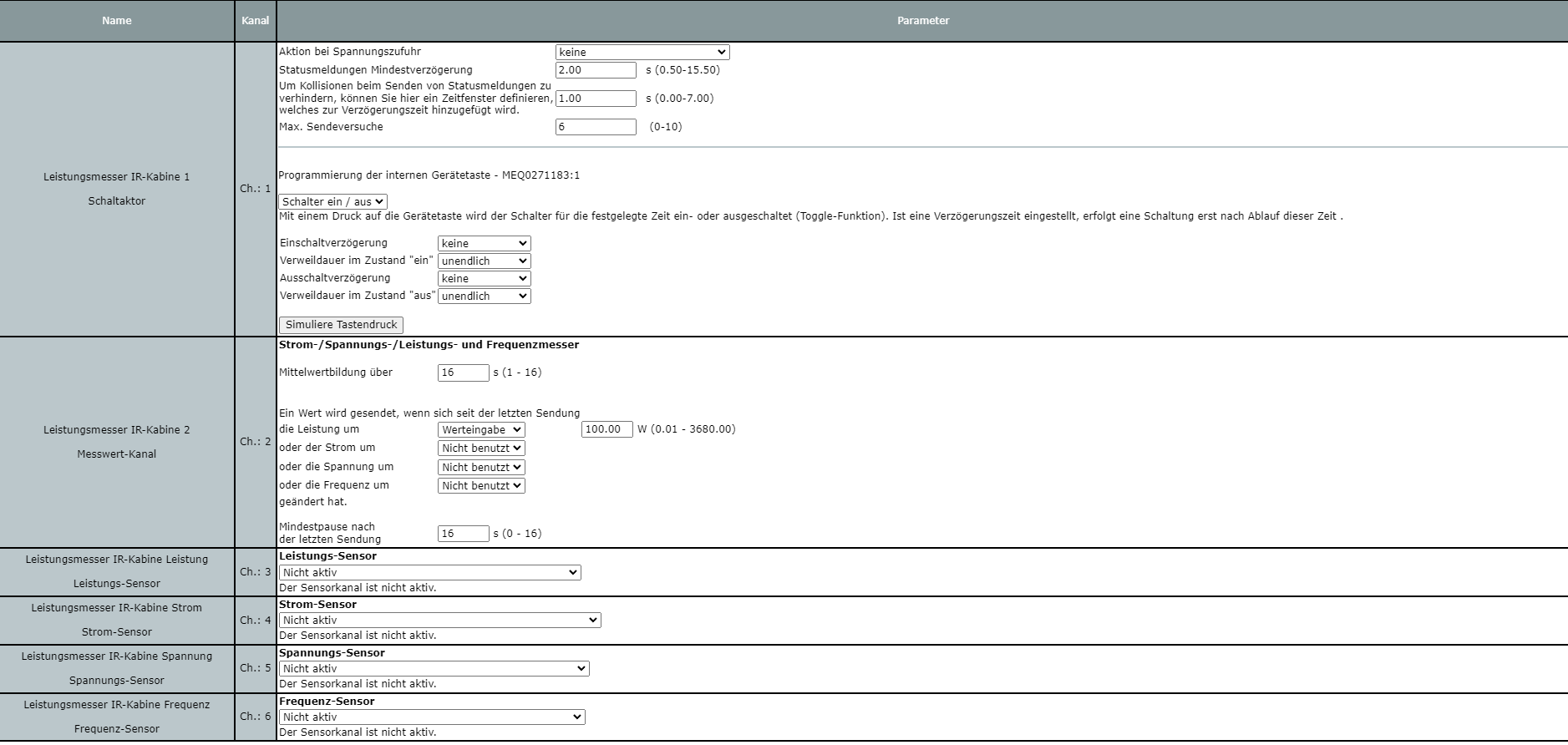Expand the Ausschaltverzögerung dropdown

pos(485,279)
